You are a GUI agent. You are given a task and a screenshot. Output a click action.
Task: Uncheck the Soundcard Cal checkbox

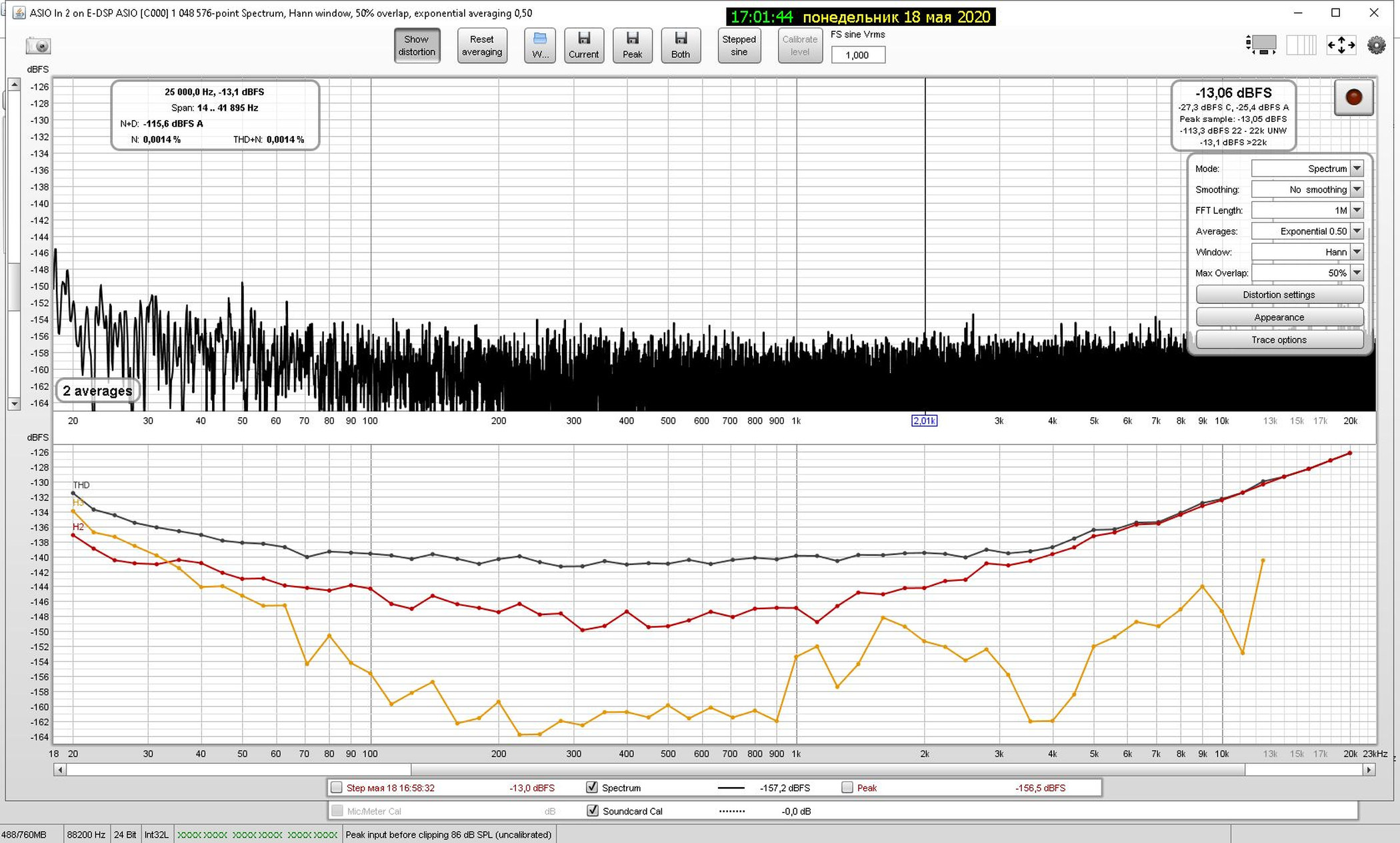click(x=592, y=811)
